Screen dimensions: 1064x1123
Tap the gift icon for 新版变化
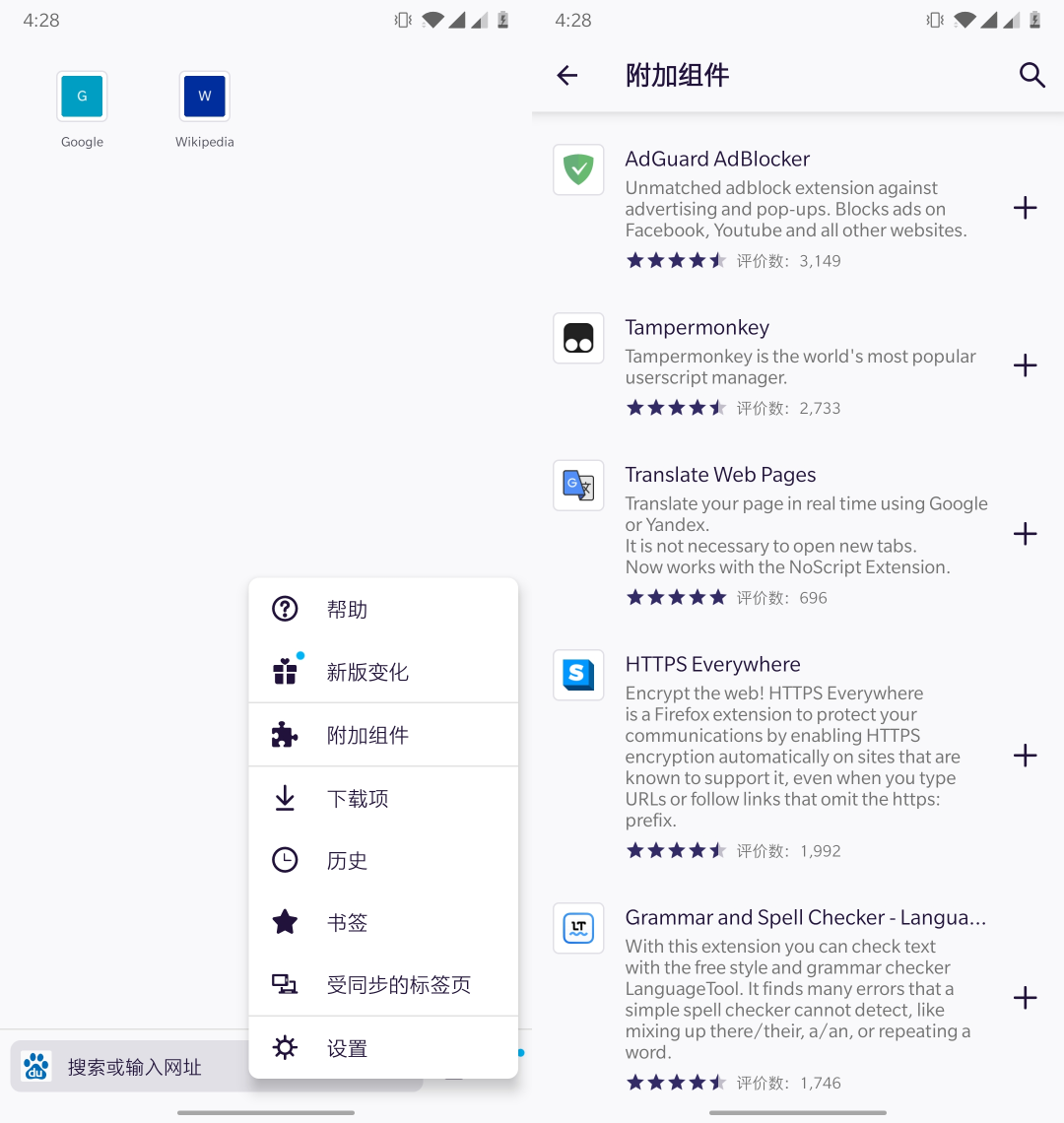(x=285, y=671)
